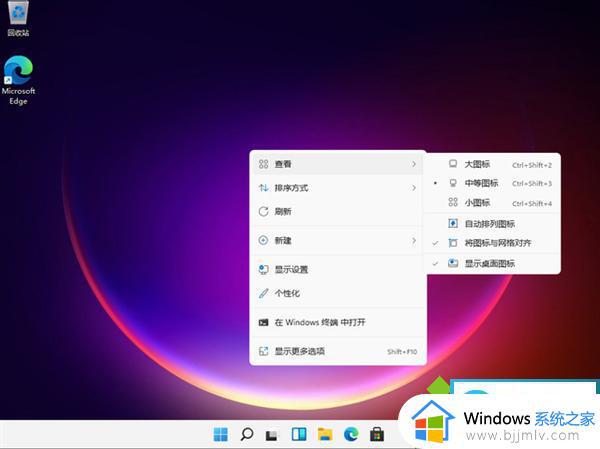Select 显示更多选项 (Show more options)

pyautogui.click(x=338, y=351)
